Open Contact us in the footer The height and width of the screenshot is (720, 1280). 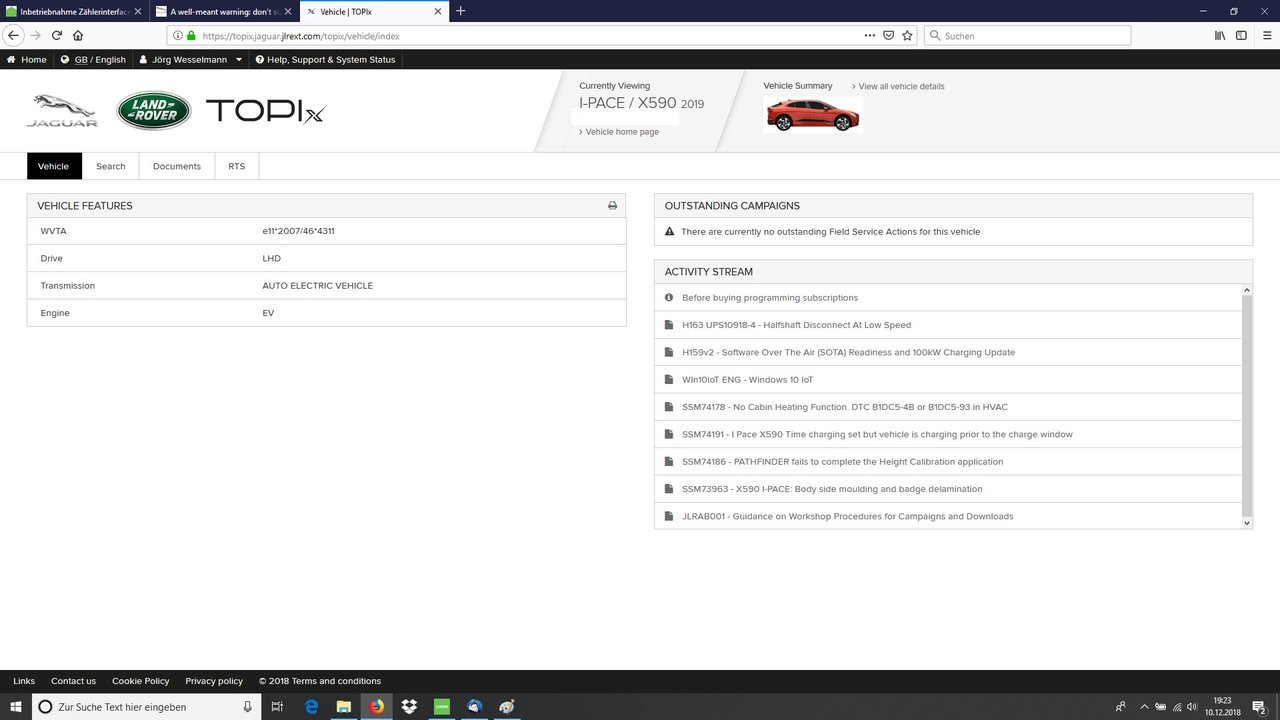point(73,681)
